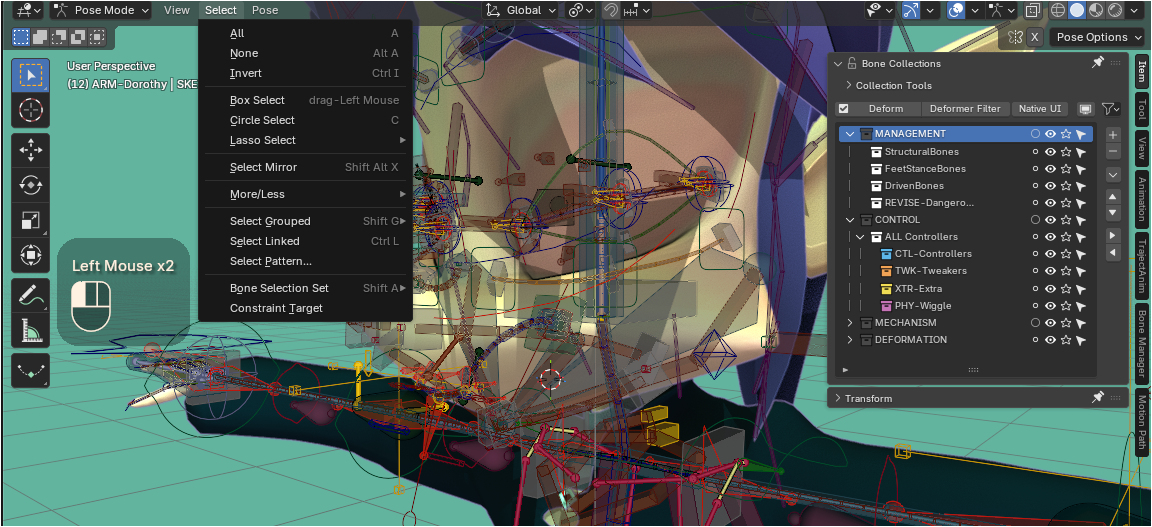Collapse the MANAGEMENT collection tree
Screen dimensions: 1152x527
tap(850, 135)
